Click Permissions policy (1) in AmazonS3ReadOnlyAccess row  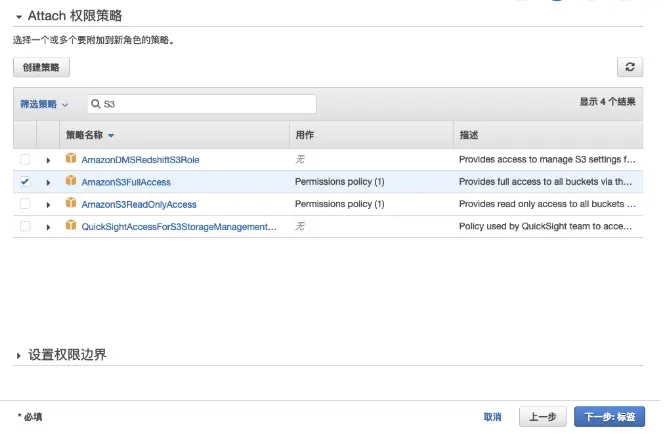pyautogui.click(x=340, y=204)
